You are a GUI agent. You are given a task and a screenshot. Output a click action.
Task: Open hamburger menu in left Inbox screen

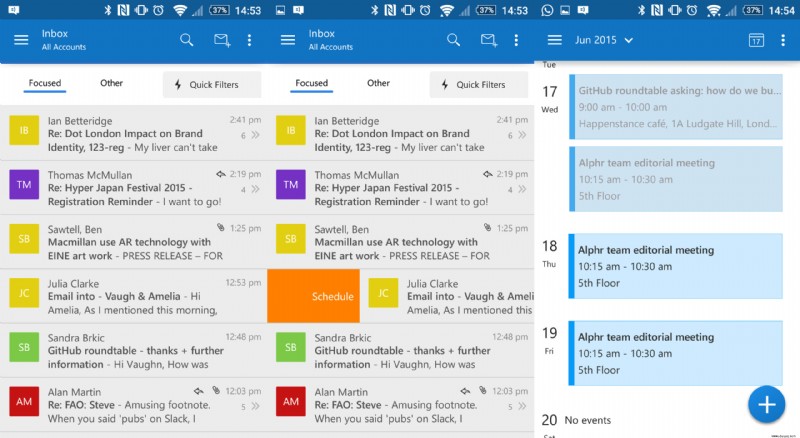(21, 40)
